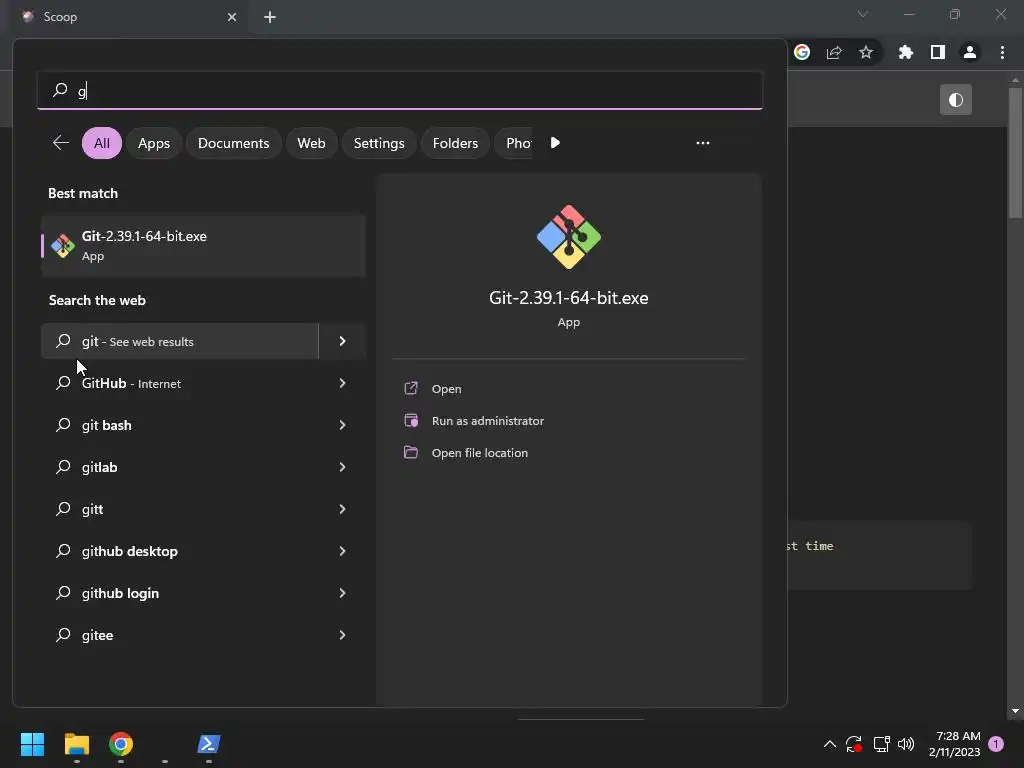Open the notification badge in the taskbar
Viewport: 1024px width, 768px height.
click(x=996, y=744)
